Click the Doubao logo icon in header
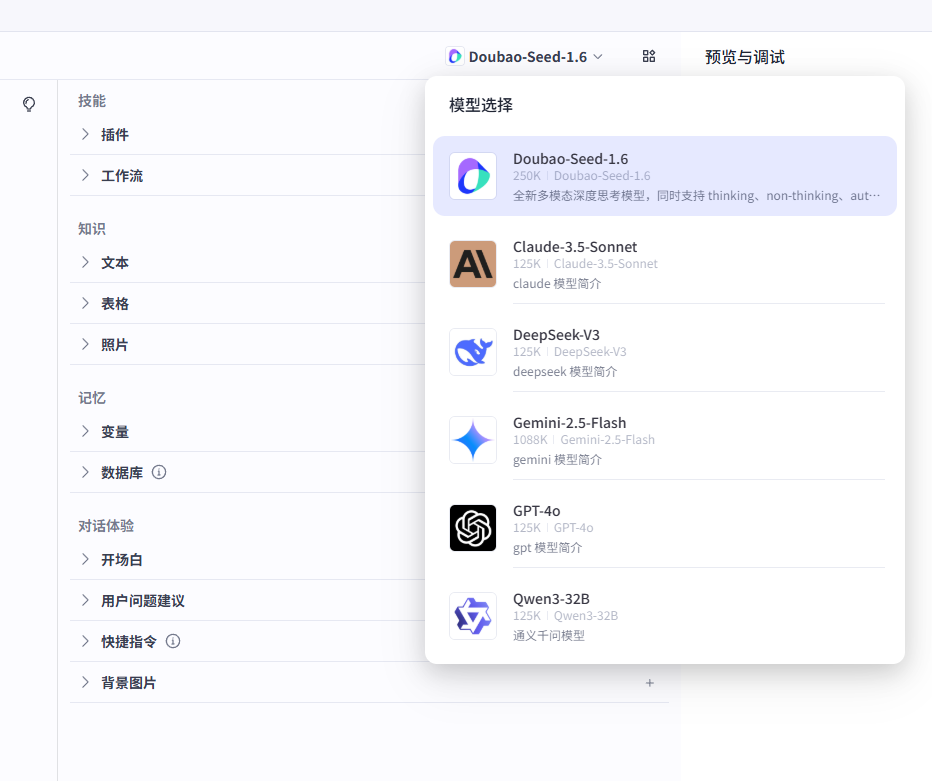932x781 pixels. pyautogui.click(x=455, y=57)
